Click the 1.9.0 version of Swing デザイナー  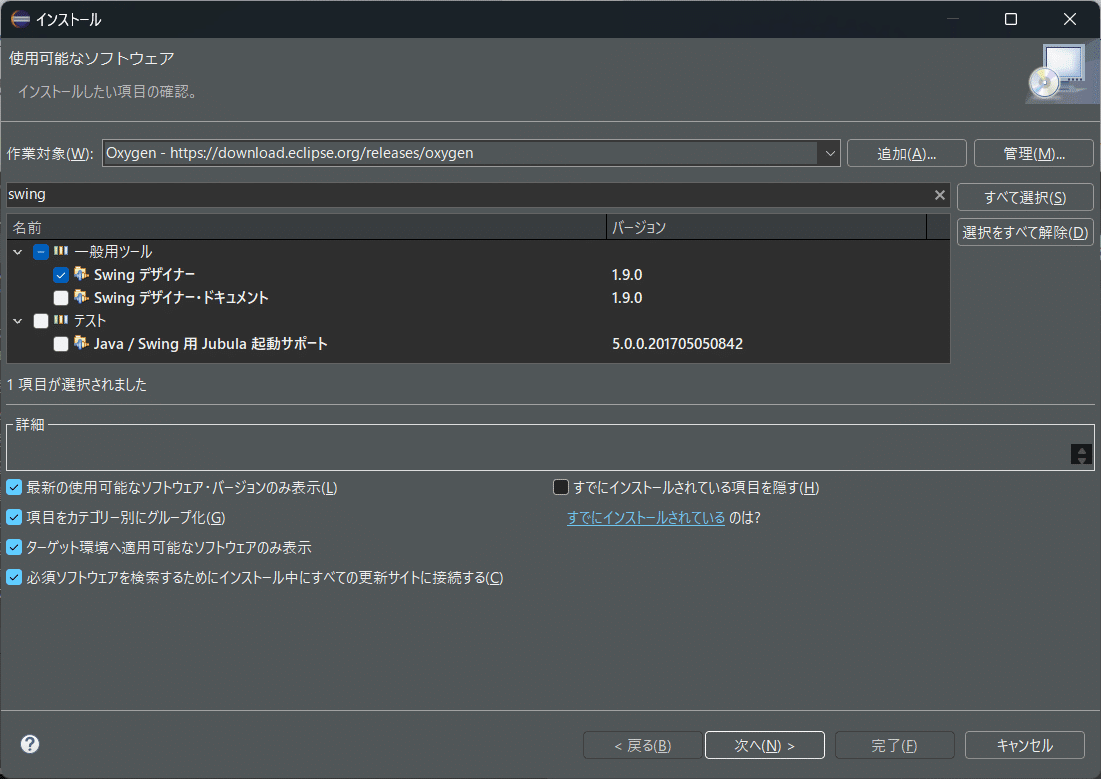627,275
